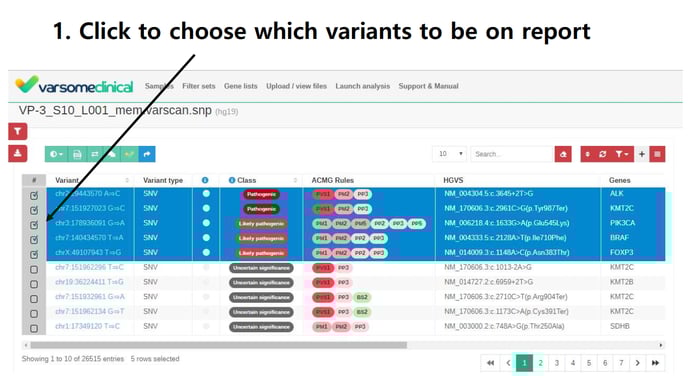
Task: Click the Search input field
Action: (512, 154)
